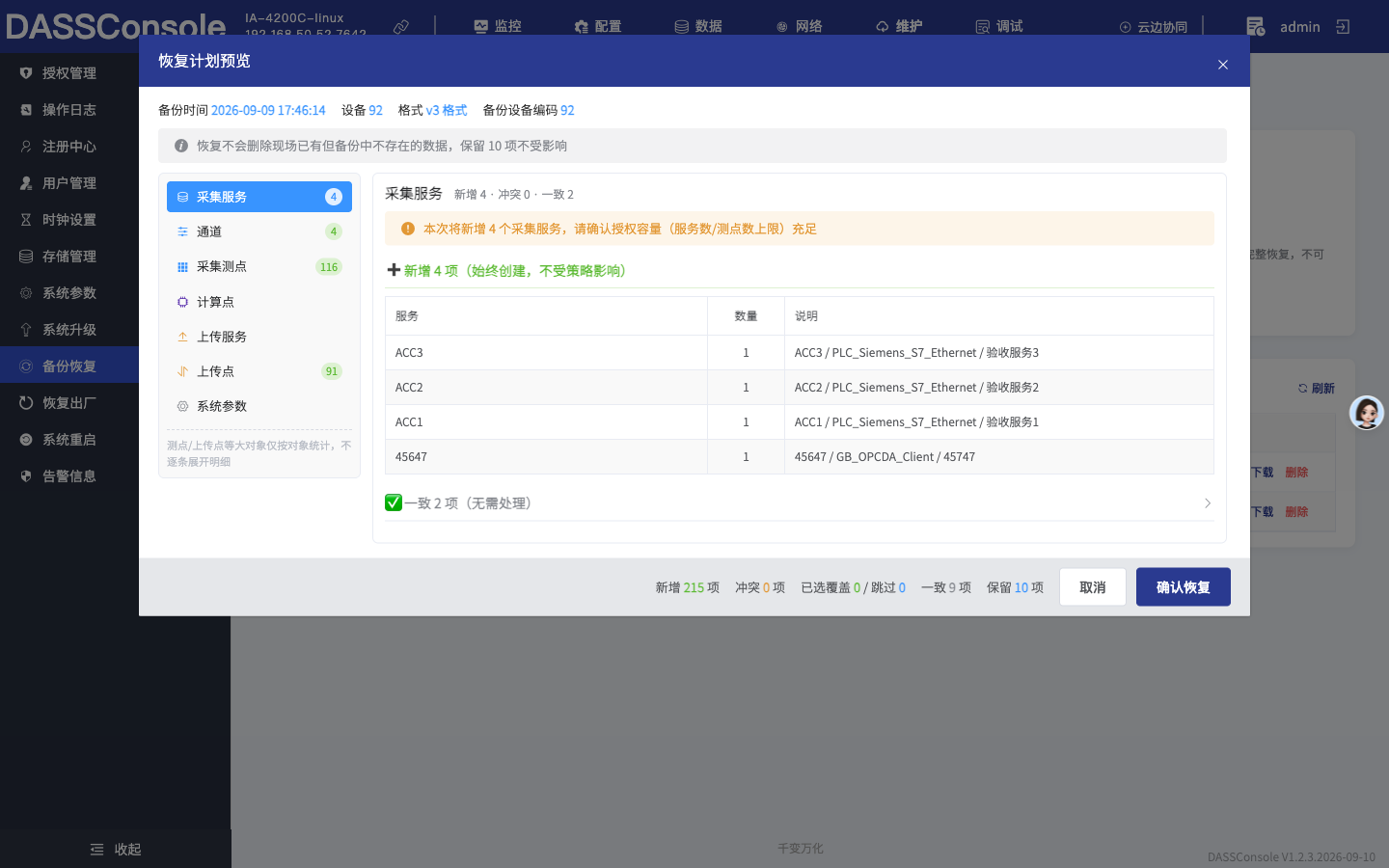The image size is (1389, 868).
Task: Open 操作日志 in the sidebar
Action: [x=69, y=110]
